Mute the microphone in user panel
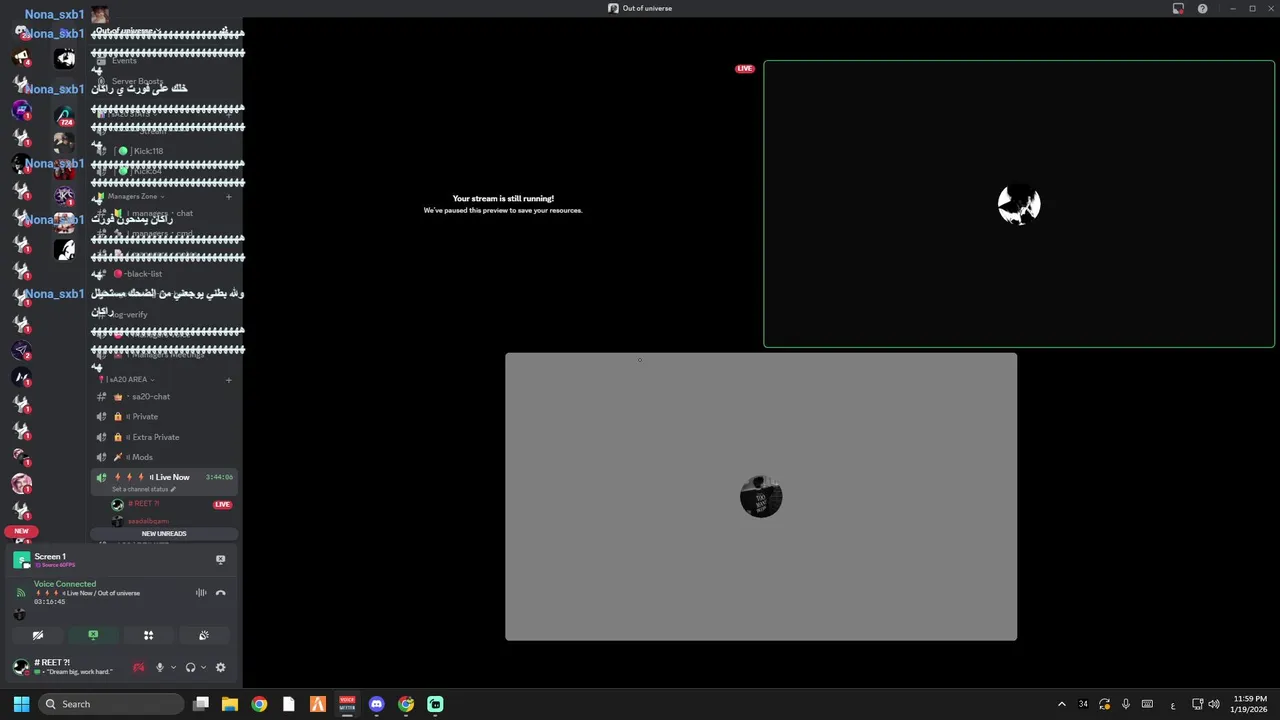 coord(159,668)
